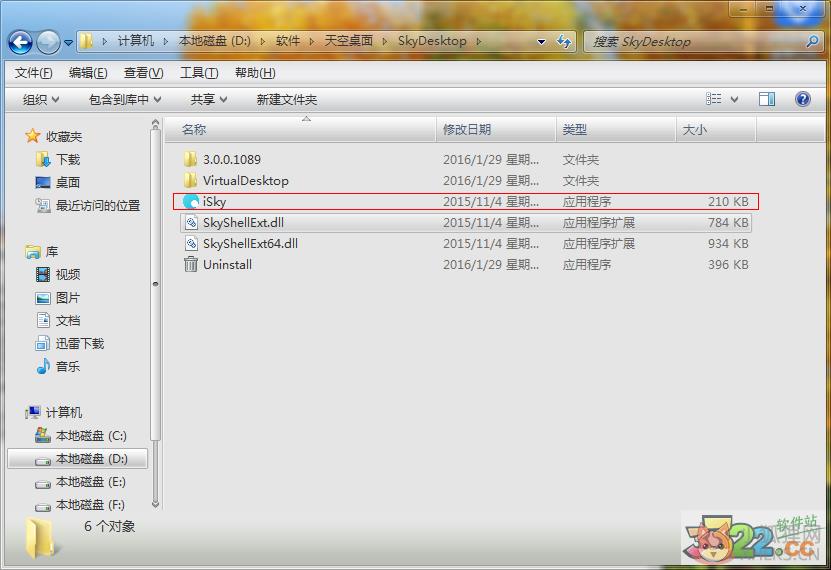Image resolution: width=831 pixels, height=570 pixels.
Task: Open the address bar history dropdown
Action: point(541,41)
